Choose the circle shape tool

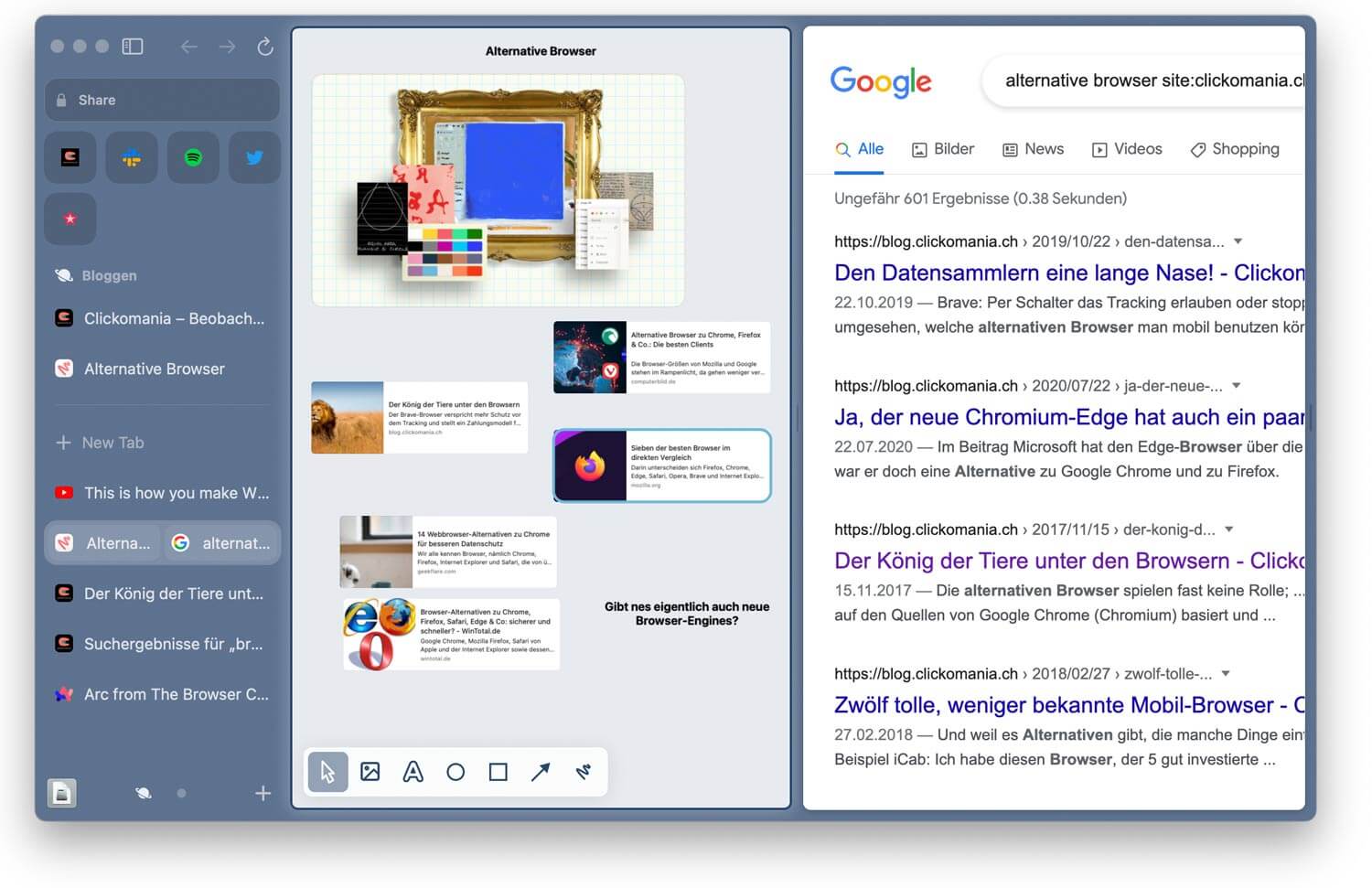tap(456, 772)
